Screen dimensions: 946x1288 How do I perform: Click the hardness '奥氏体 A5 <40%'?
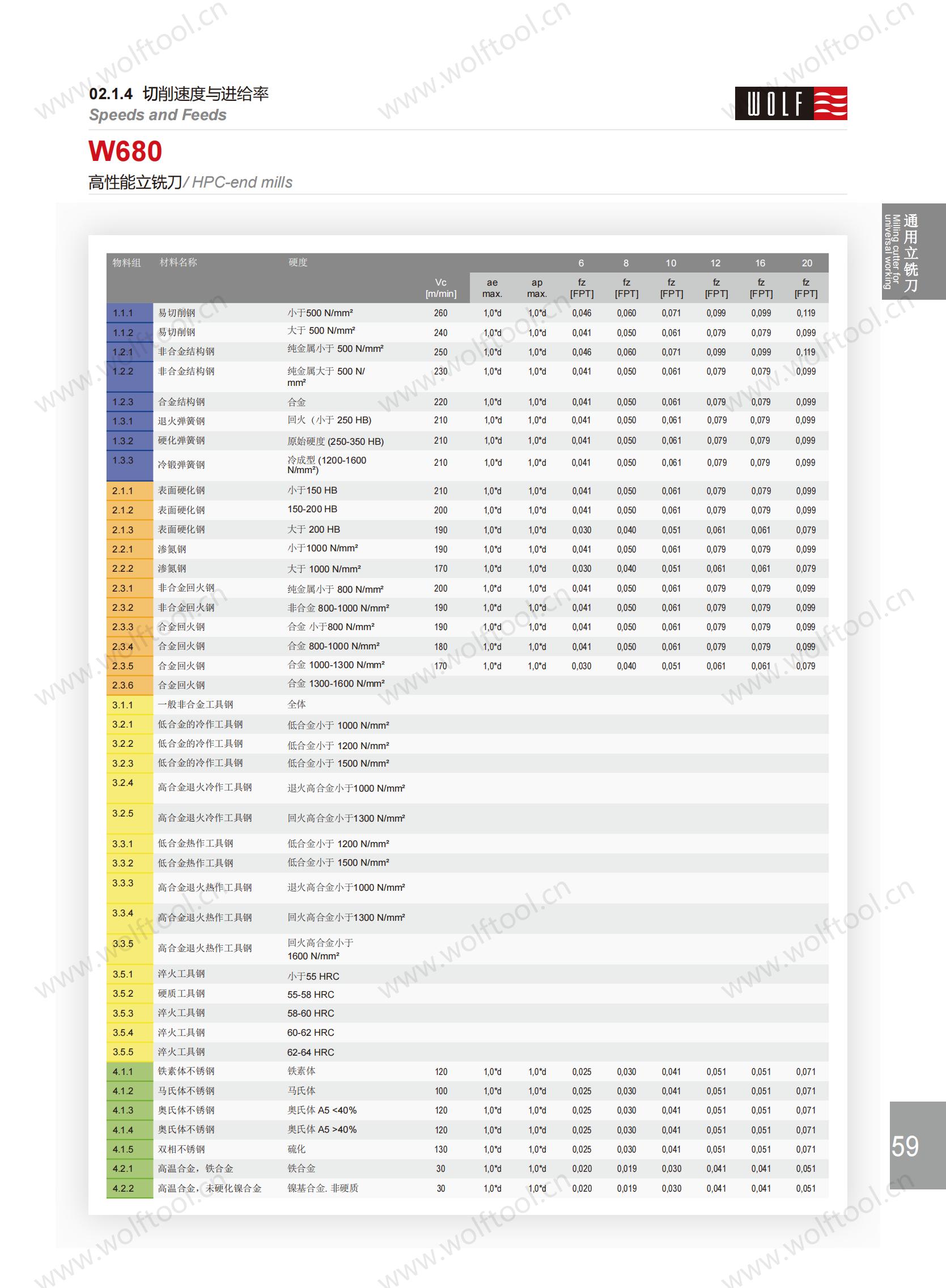(322, 1111)
